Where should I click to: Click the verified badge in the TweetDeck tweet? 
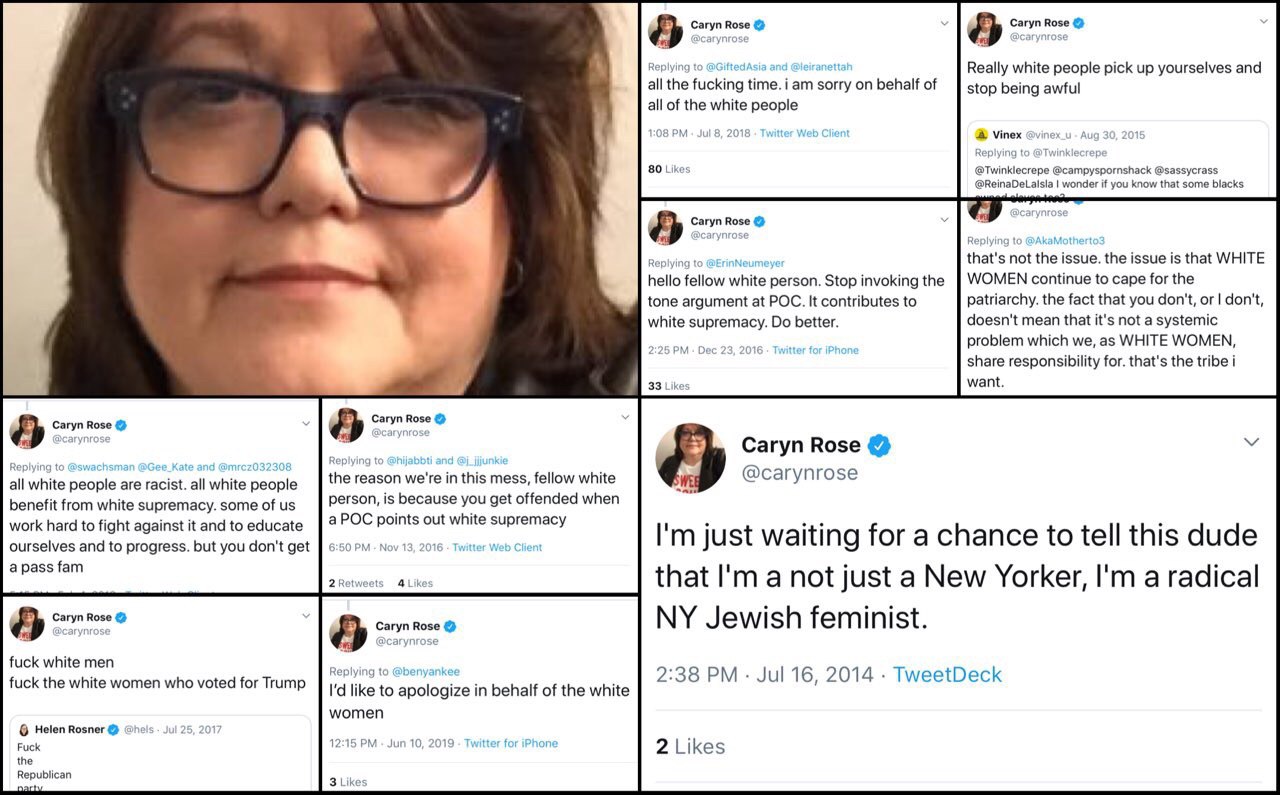879,446
